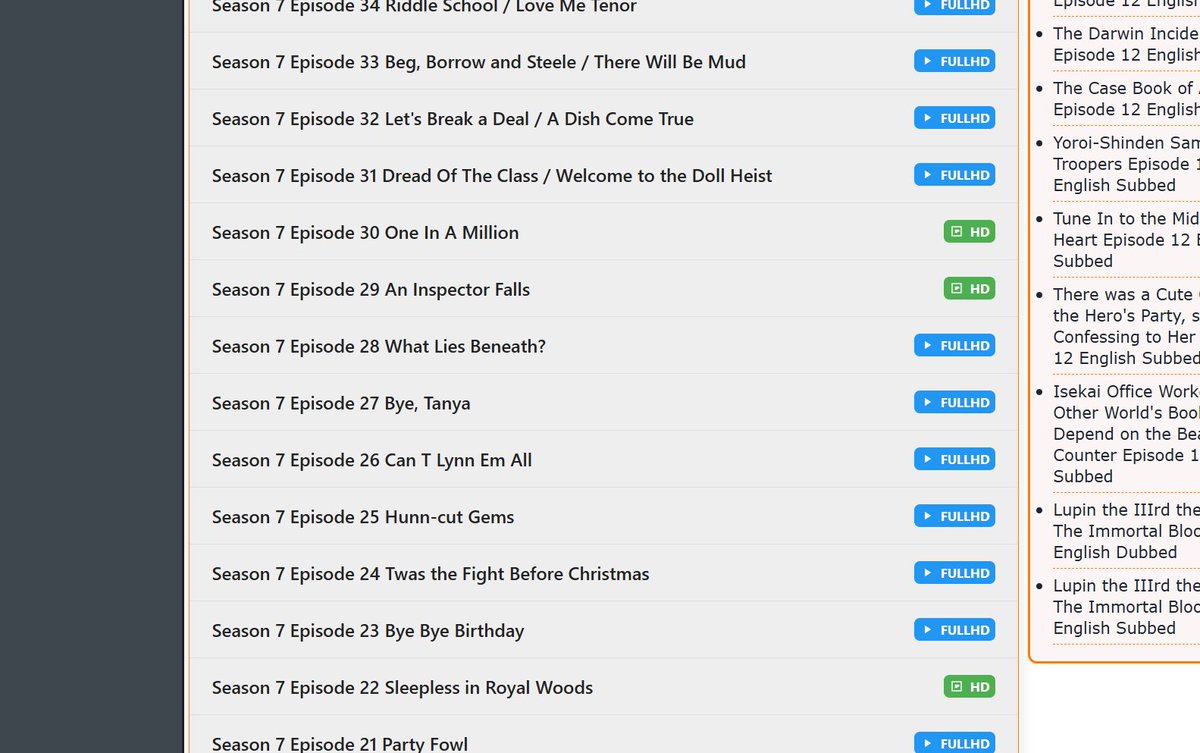Open Lupin the IIIrd English Subbed link
The height and width of the screenshot is (753, 1200).
click(x=1126, y=607)
